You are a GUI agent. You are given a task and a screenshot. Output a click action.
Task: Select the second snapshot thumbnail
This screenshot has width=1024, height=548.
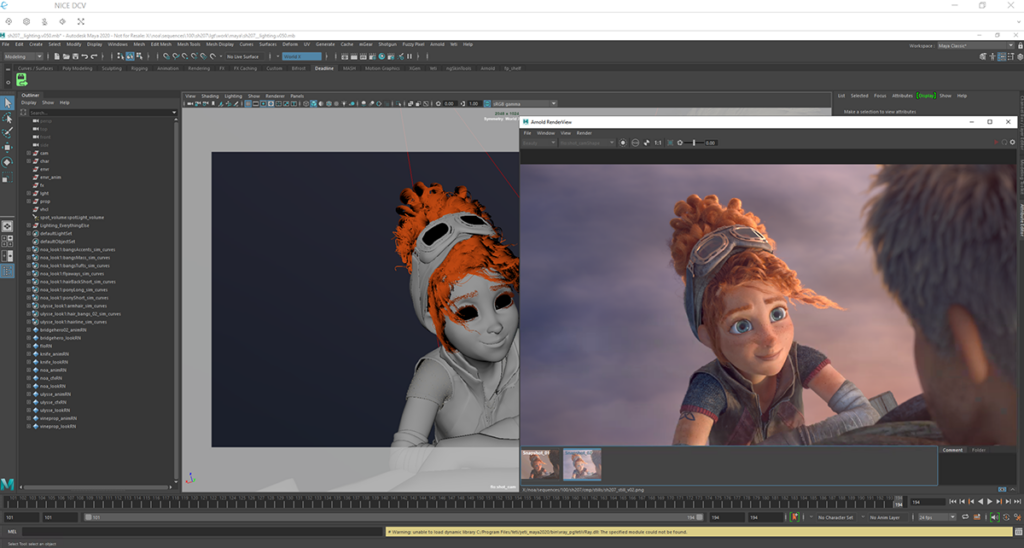[582, 464]
